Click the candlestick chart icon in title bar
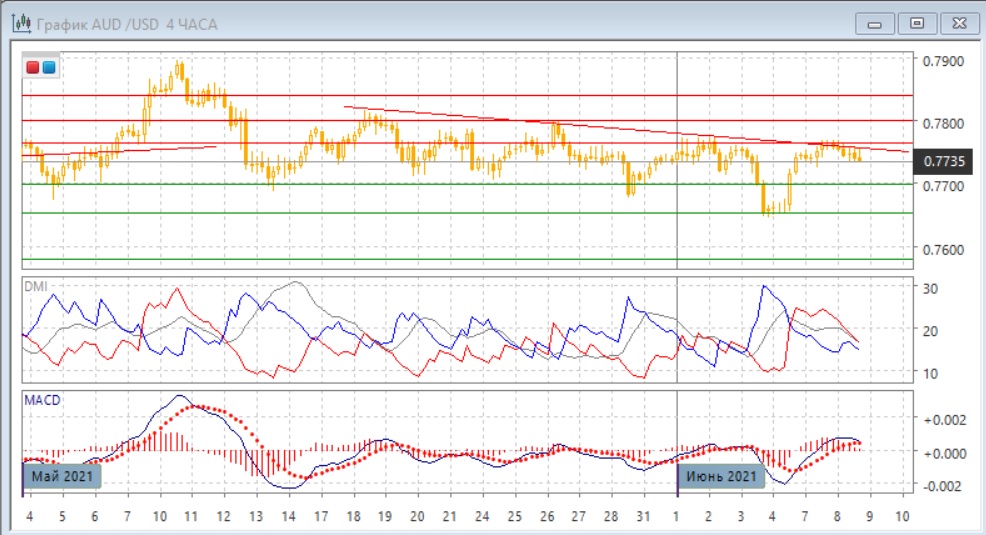This screenshot has width=986, height=535. point(21,23)
